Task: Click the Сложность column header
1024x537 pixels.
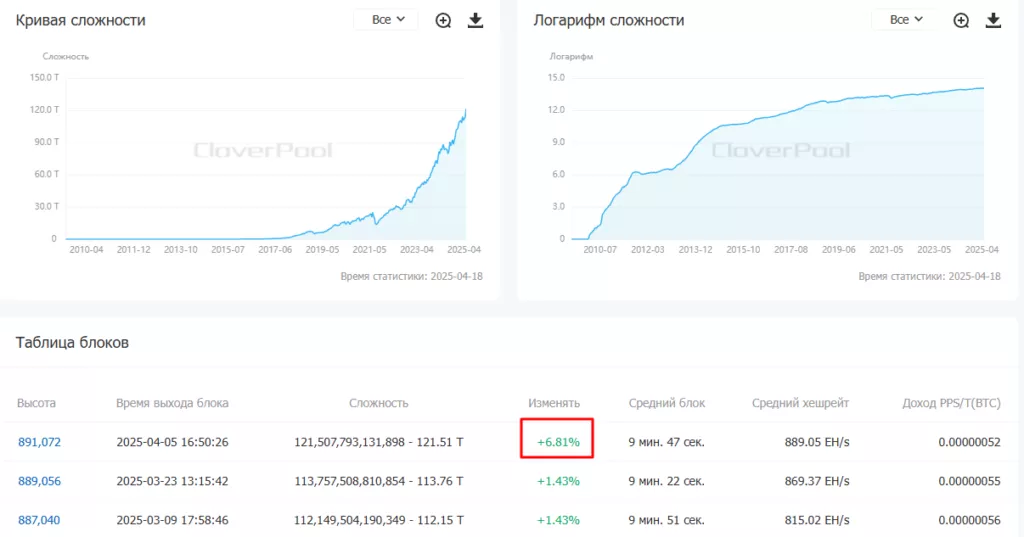Action: [x=378, y=403]
